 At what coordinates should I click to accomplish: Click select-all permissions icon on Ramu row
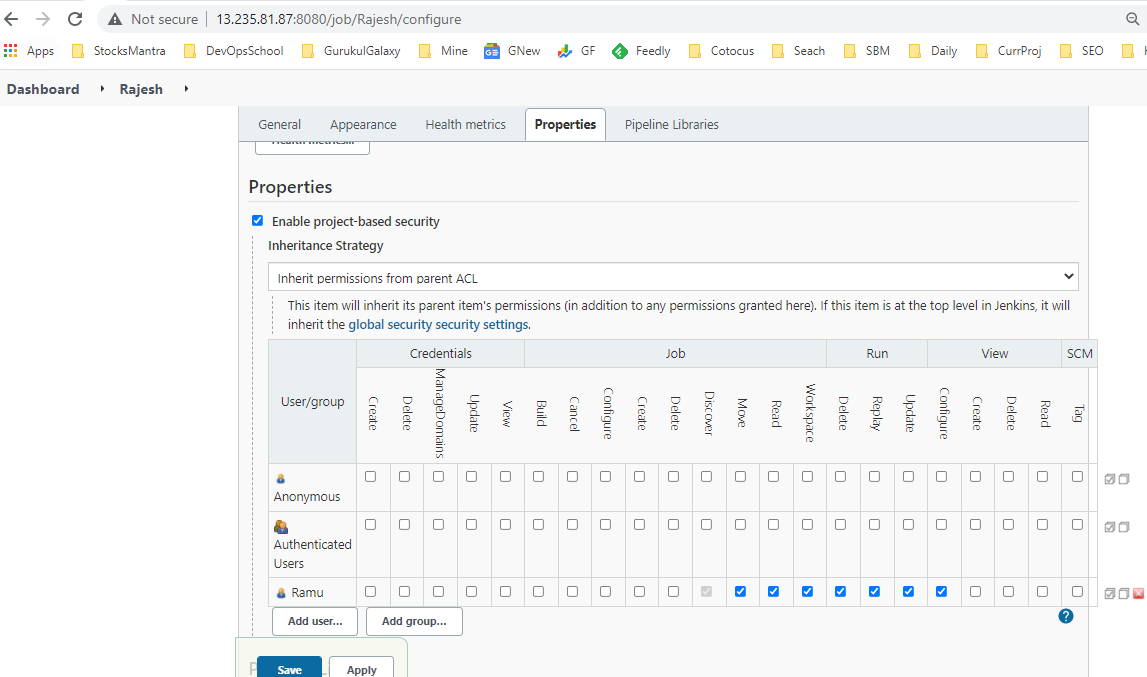[1109, 592]
